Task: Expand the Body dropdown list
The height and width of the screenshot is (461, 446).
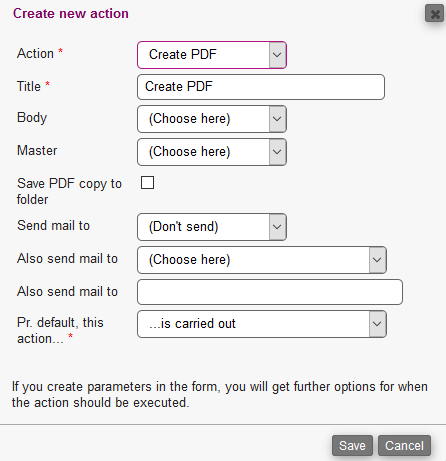Action: tap(212, 119)
